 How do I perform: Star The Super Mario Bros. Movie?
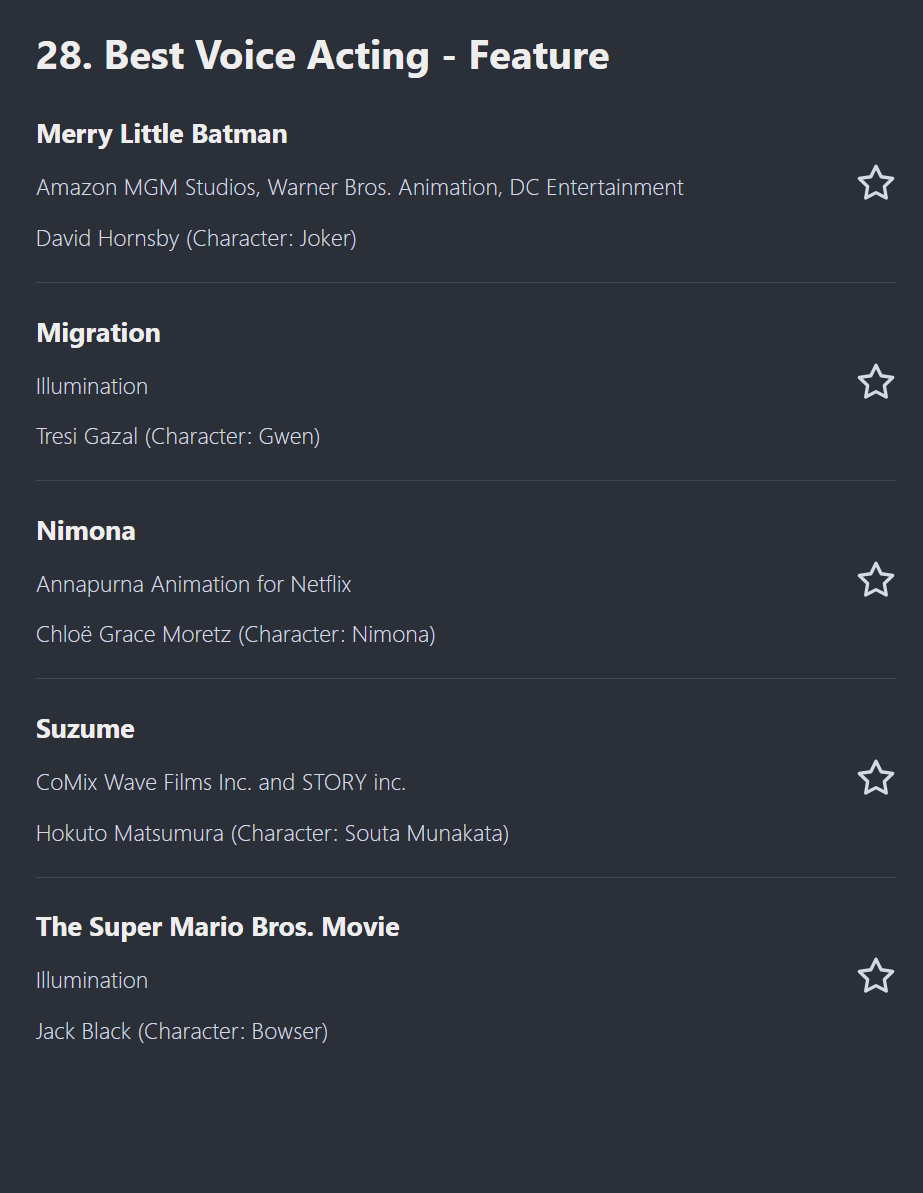(x=875, y=976)
